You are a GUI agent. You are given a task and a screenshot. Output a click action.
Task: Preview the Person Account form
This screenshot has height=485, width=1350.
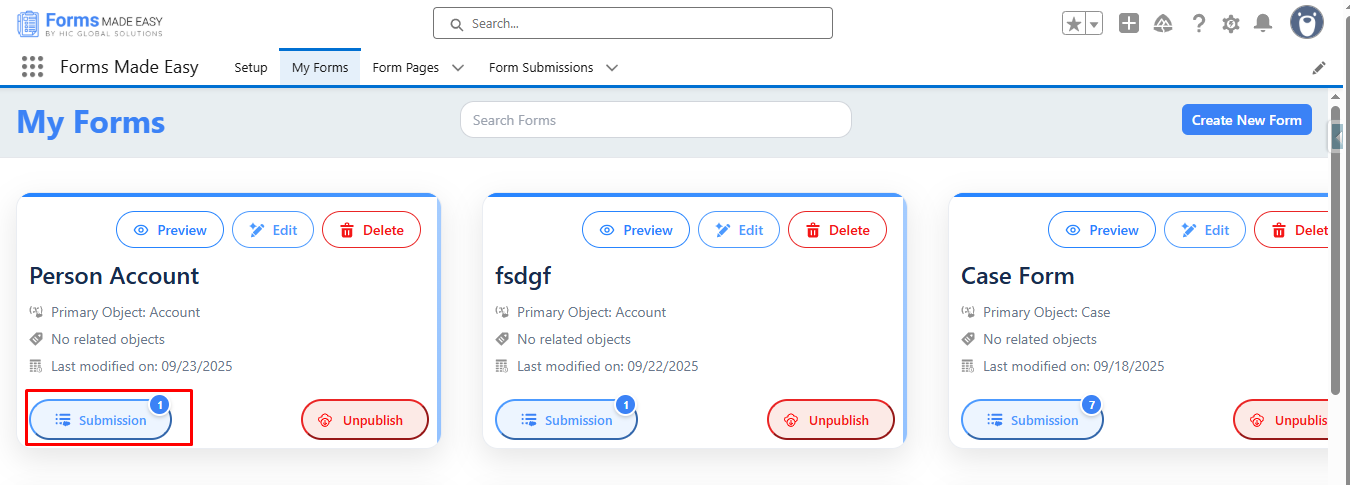170,230
